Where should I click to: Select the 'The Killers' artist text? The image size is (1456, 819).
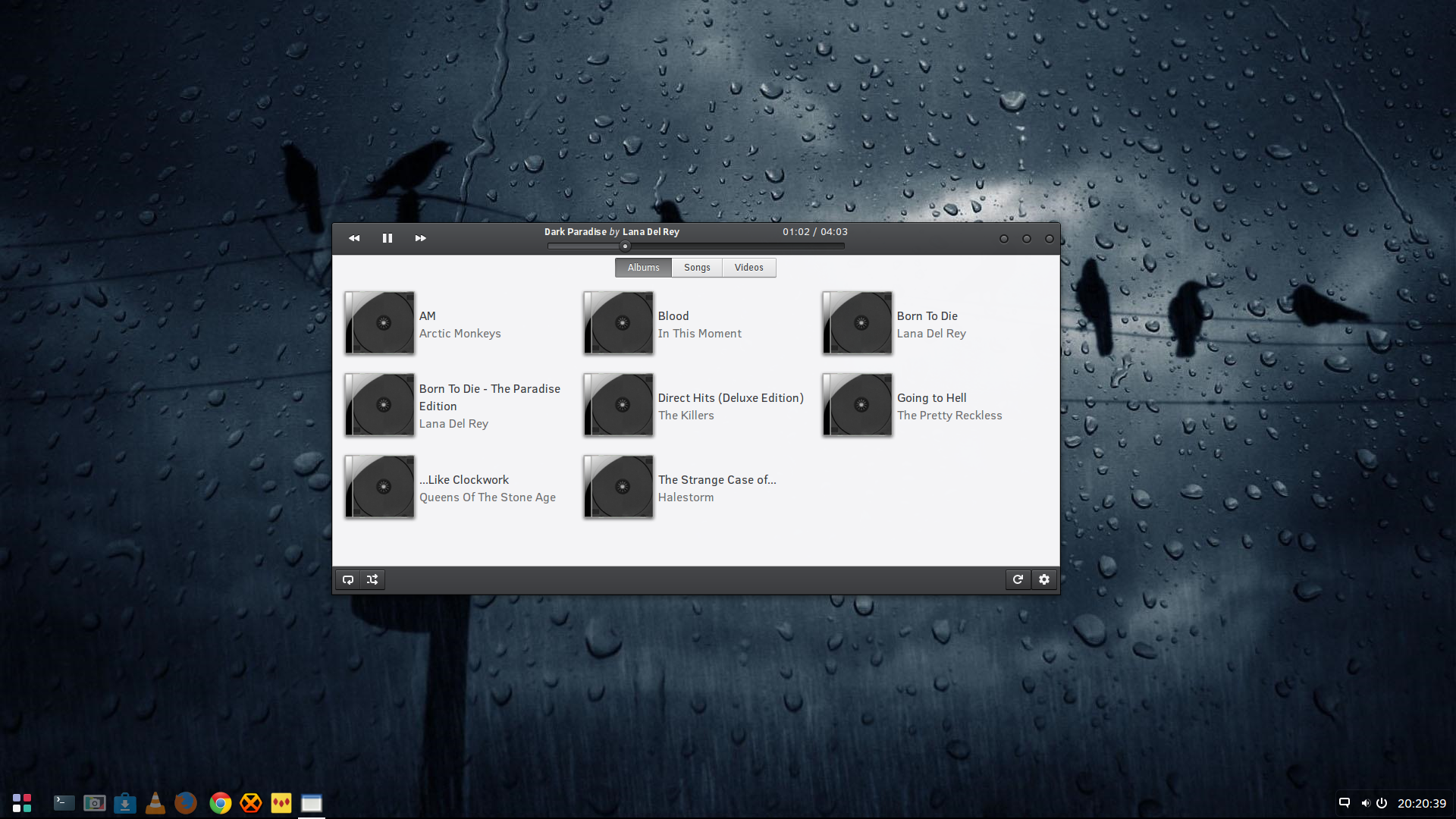[686, 416]
